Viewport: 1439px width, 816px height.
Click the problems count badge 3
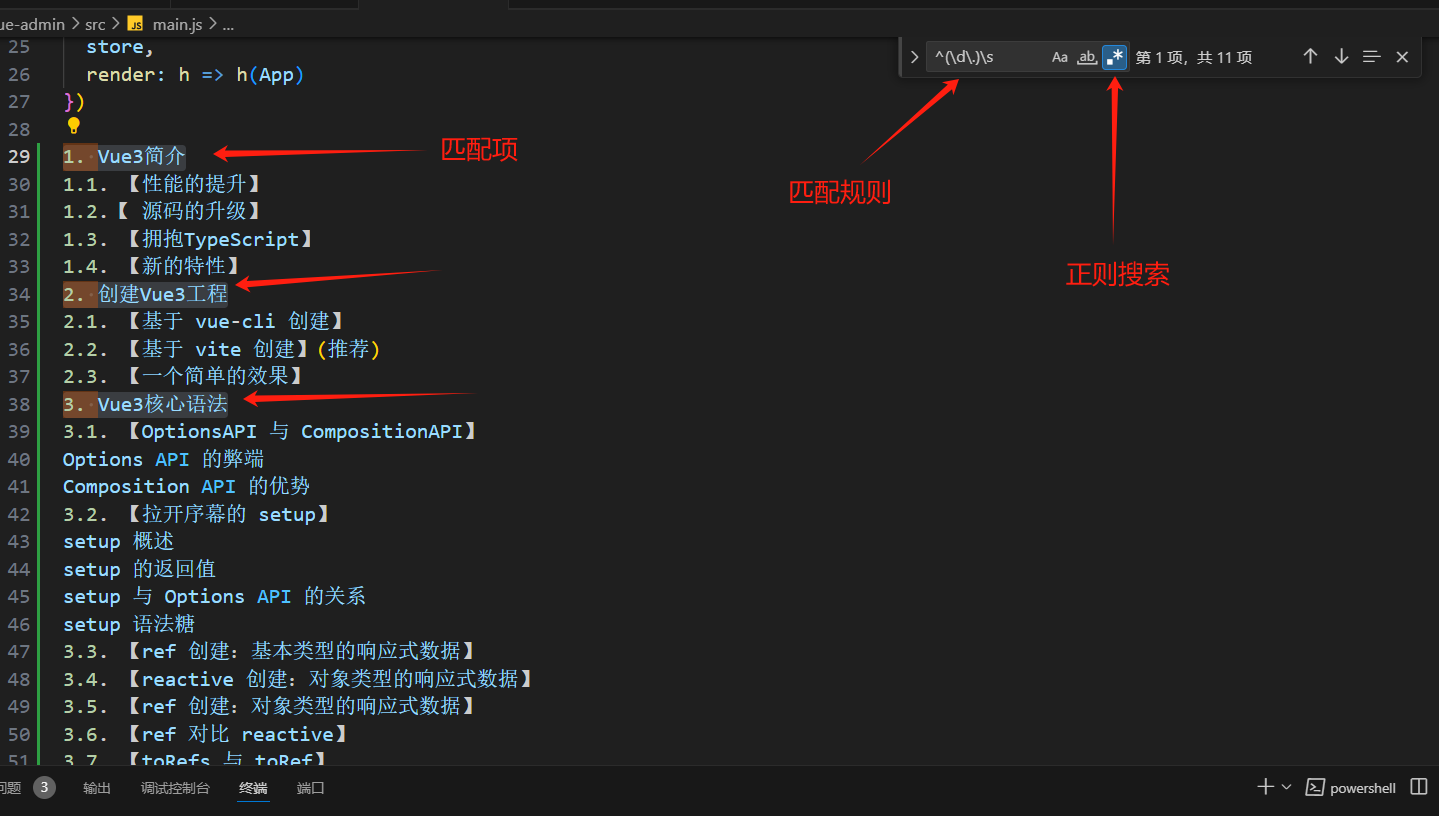click(x=44, y=787)
